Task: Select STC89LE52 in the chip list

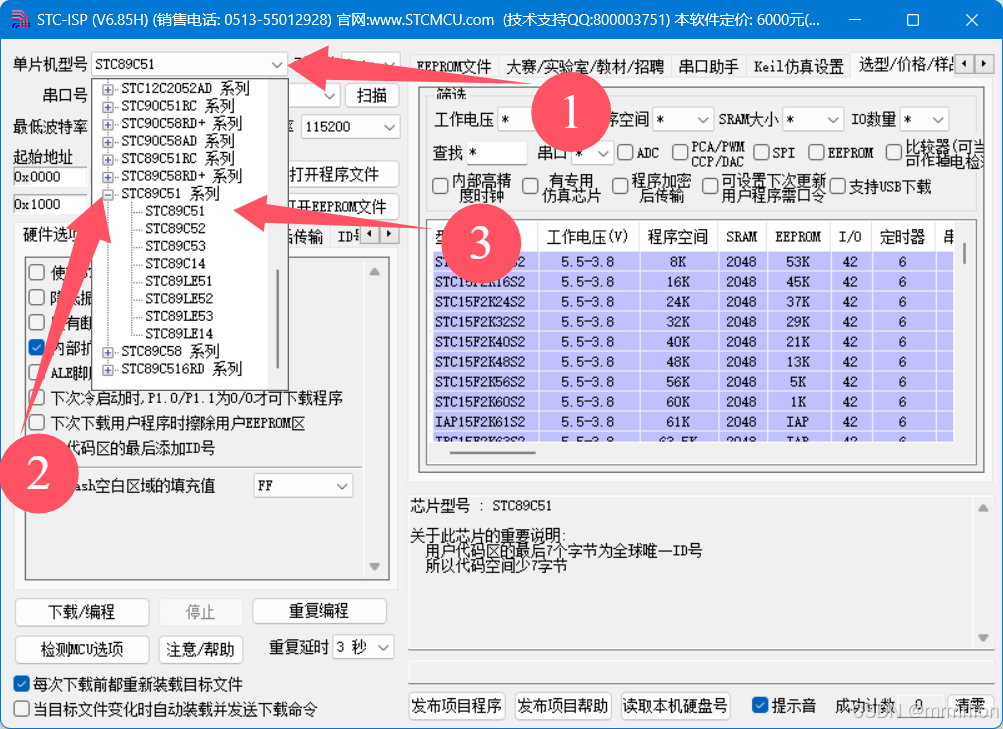Action: click(178, 299)
